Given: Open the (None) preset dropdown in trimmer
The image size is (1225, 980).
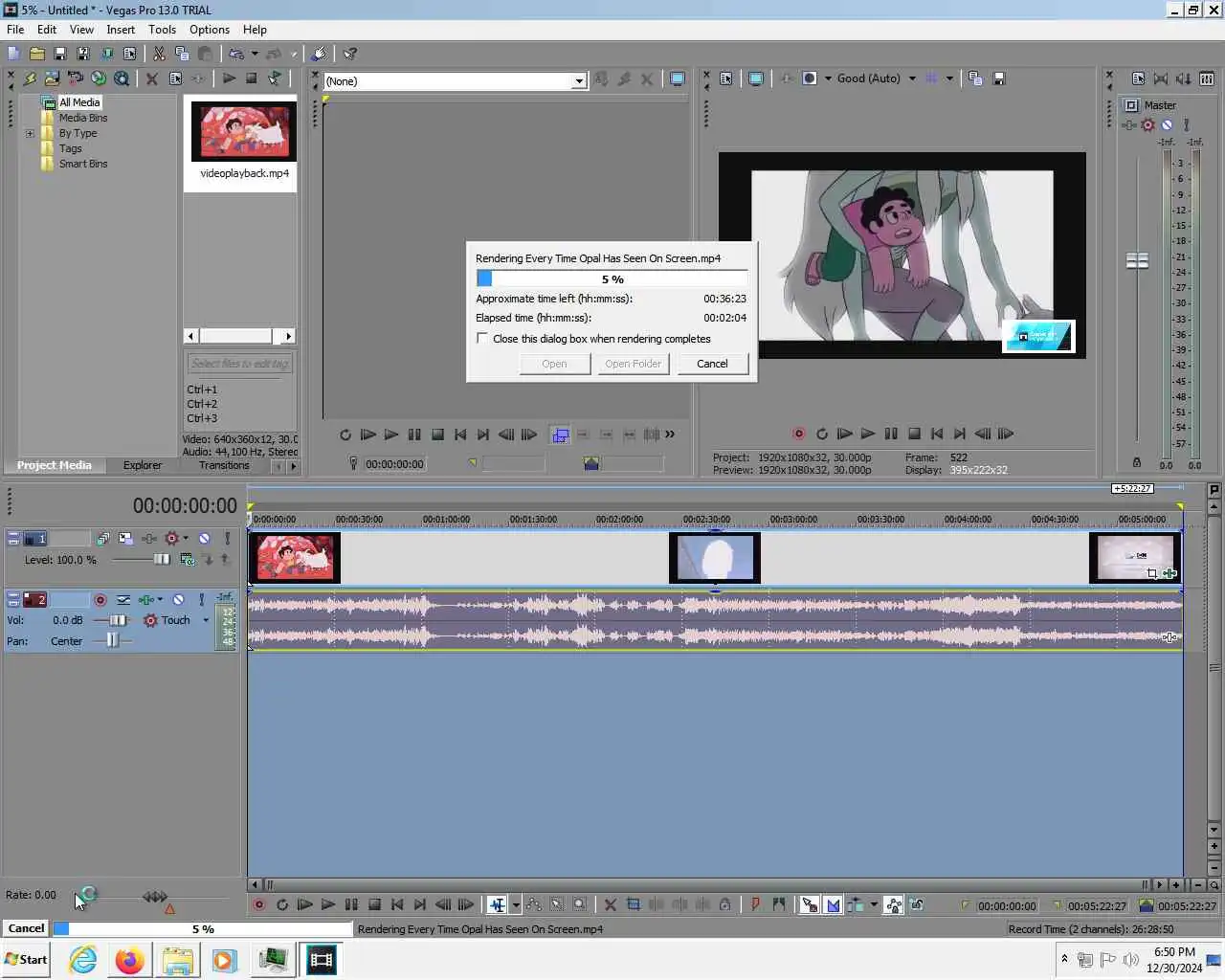Looking at the screenshot, I should (x=578, y=81).
